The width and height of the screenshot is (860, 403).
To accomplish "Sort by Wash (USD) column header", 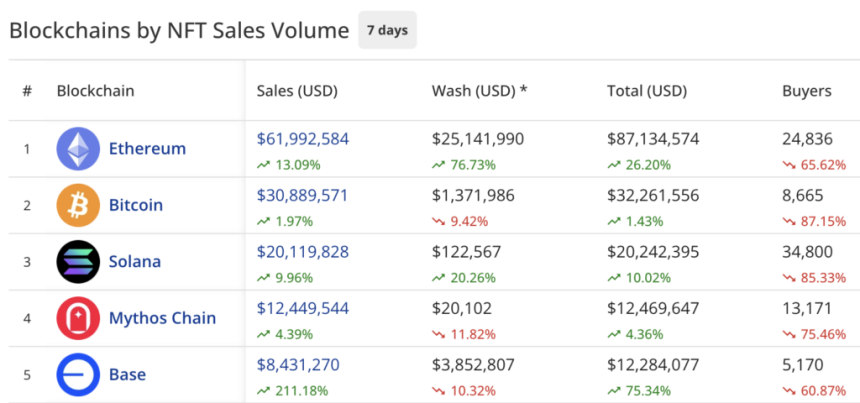I will click(479, 91).
